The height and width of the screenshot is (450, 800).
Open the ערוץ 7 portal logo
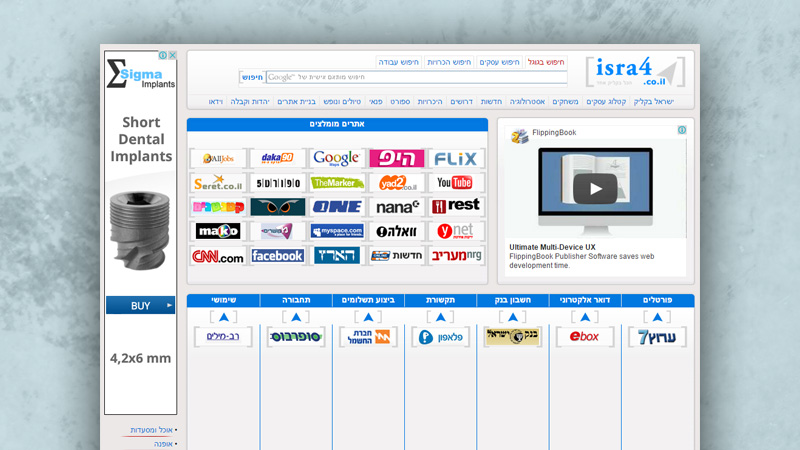(x=657, y=337)
